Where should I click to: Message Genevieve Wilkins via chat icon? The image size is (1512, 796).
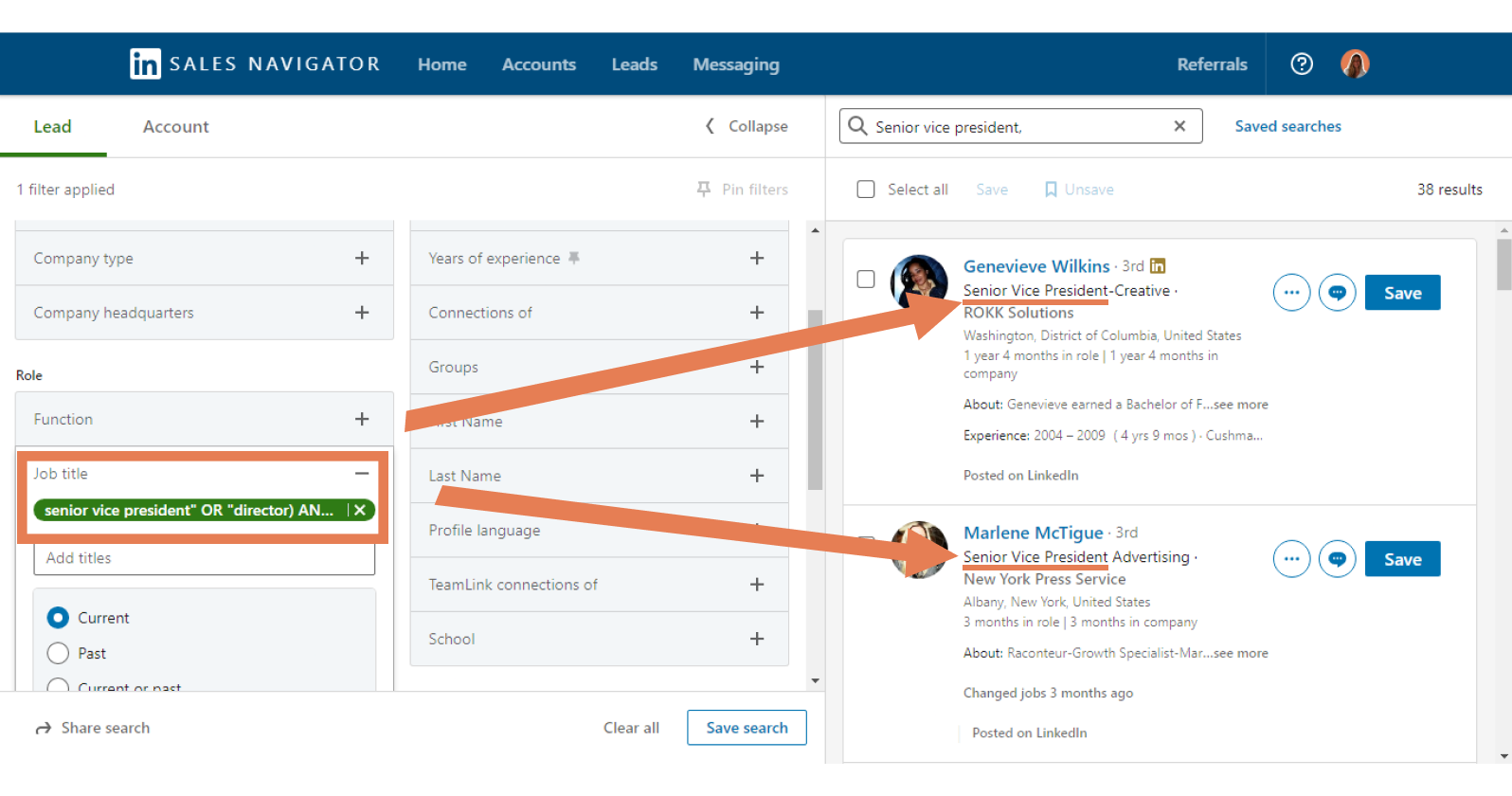(1337, 293)
